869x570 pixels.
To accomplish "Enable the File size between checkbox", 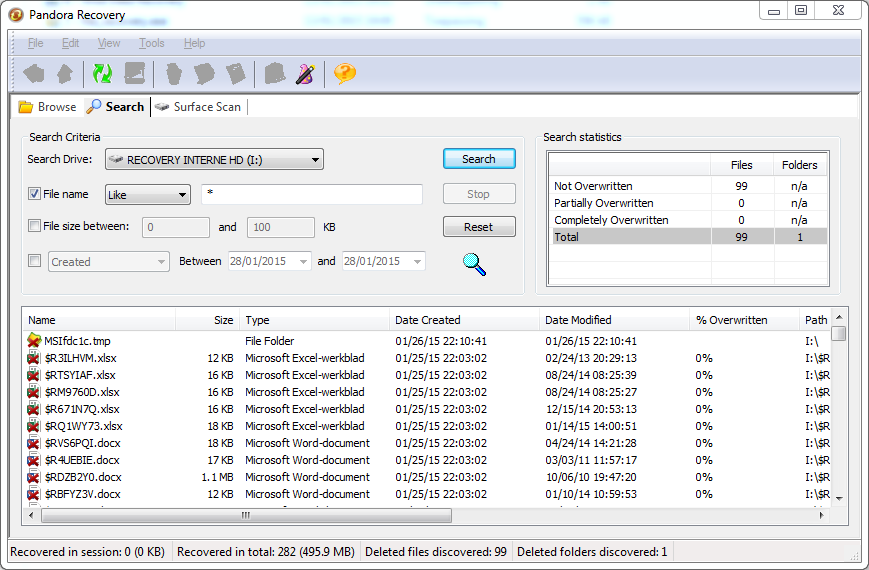I will pyautogui.click(x=34, y=226).
